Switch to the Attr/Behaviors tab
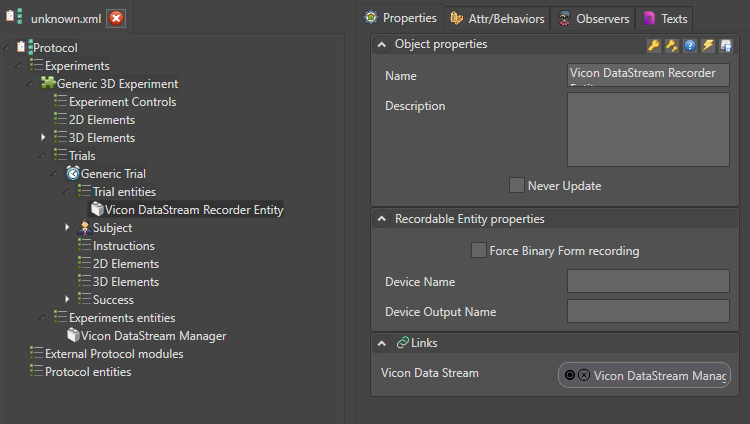This screenshot has width=750, height=424. 498,19
